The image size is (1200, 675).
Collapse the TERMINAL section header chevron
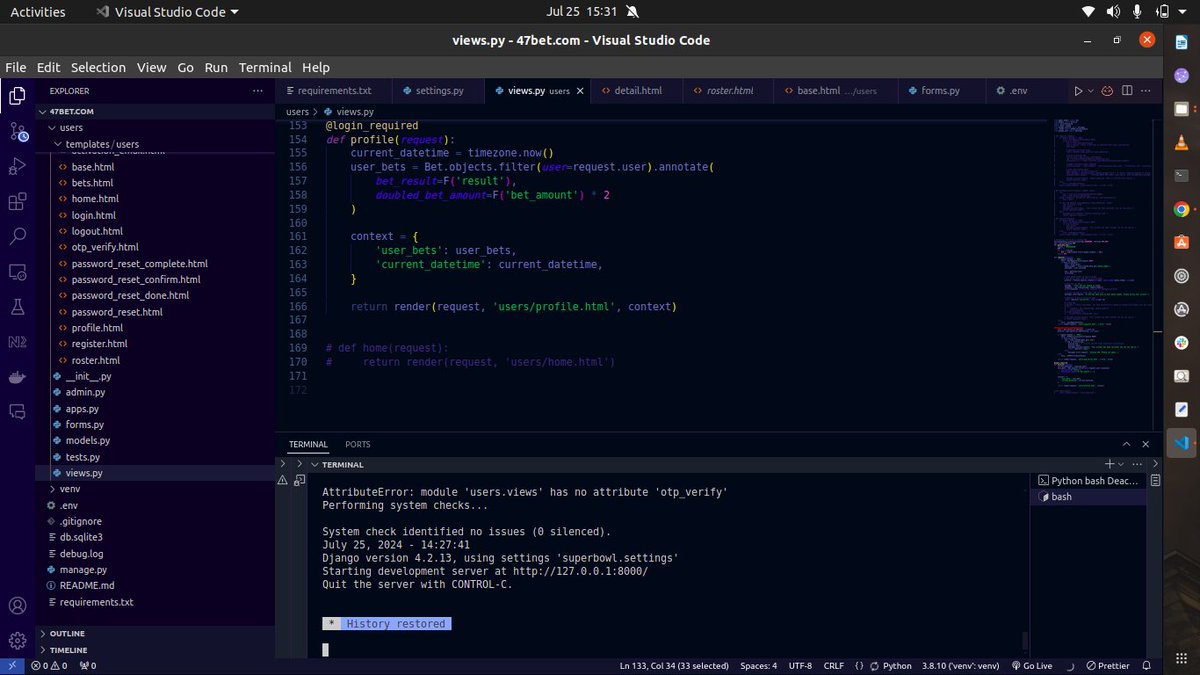315,464
